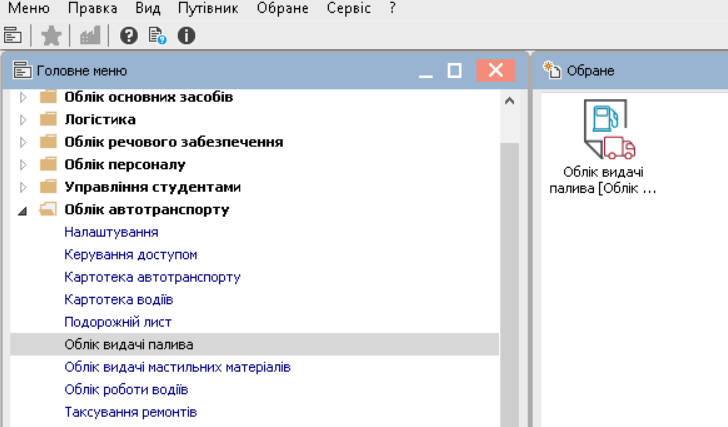Select the Логістика label
728x427 pixels.
pos(100,120)
